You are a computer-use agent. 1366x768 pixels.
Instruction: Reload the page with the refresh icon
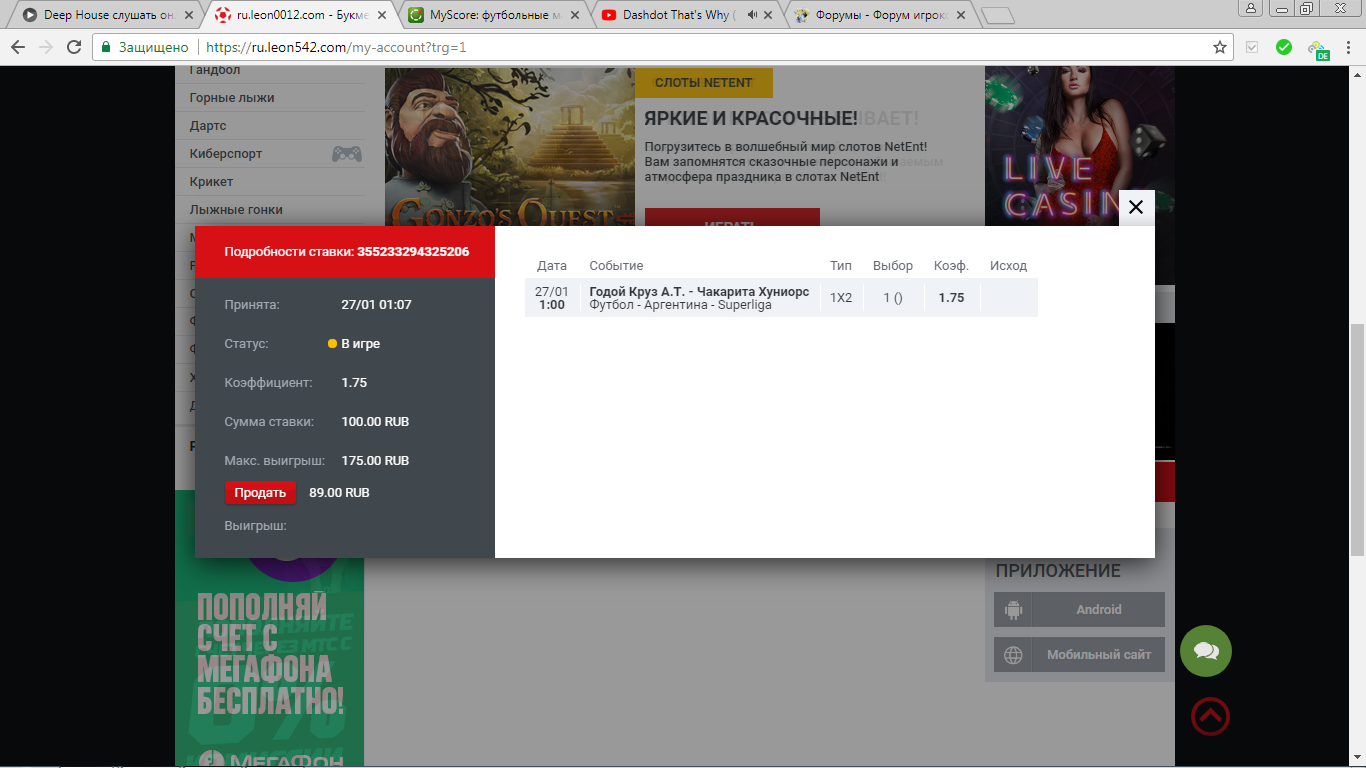click(x=74, y=47)
